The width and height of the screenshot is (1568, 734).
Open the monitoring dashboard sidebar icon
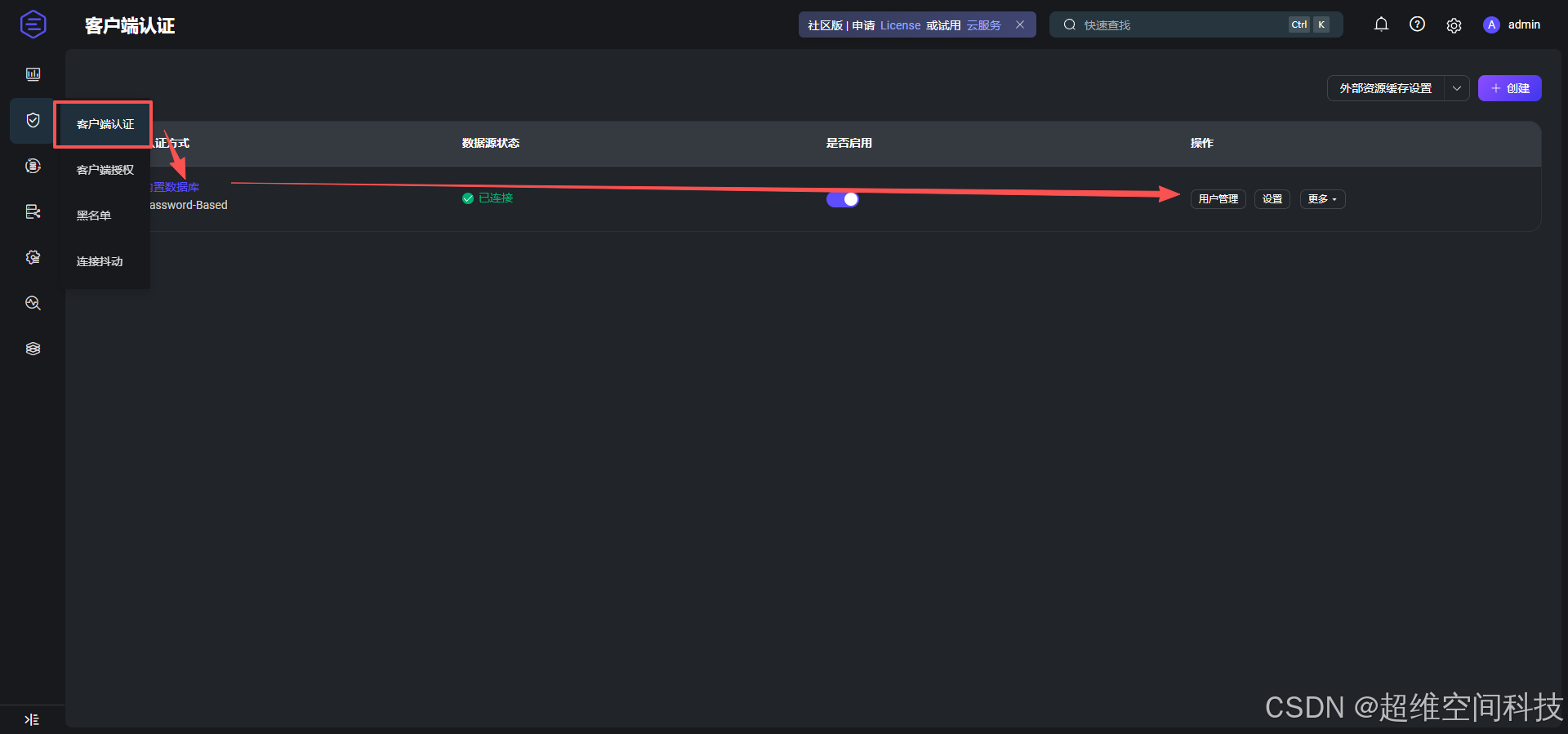coord(33,74)
